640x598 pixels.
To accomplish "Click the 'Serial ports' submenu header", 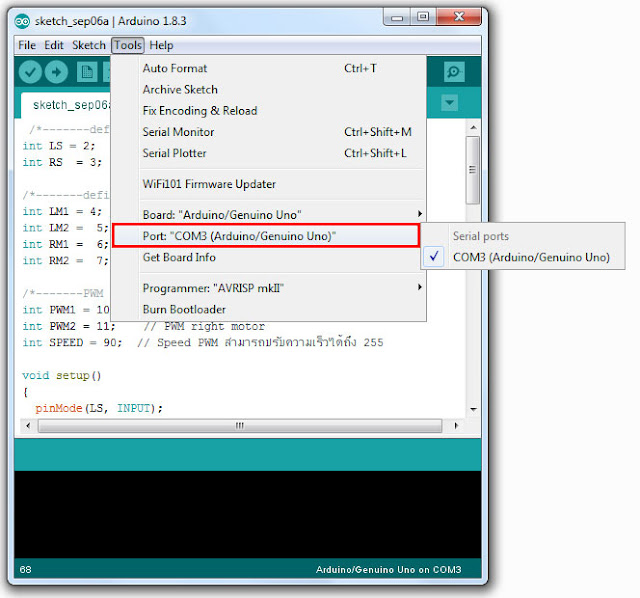I will coord(481,236).
